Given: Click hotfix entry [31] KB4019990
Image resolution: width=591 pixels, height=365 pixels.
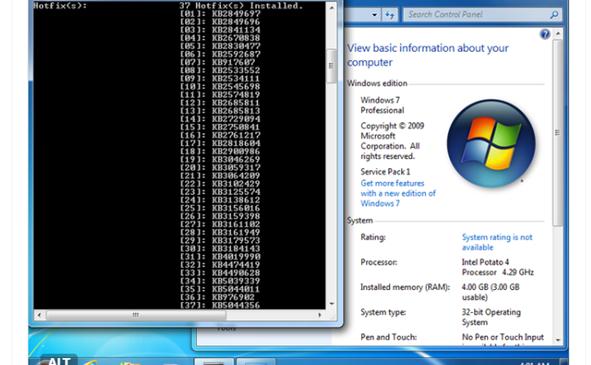Looking at the screenshot, I should point(220,257).
